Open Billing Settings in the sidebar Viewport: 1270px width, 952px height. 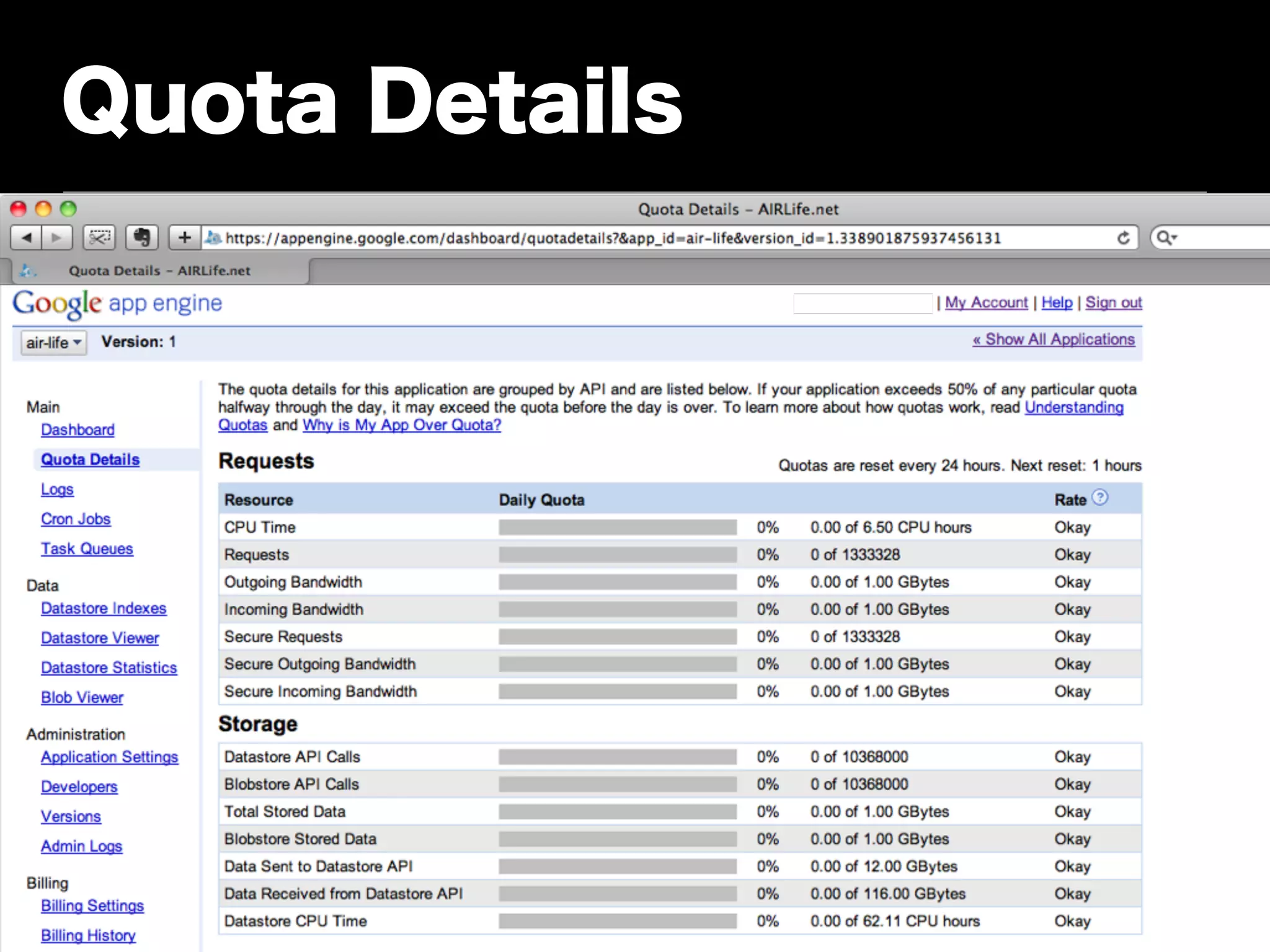pyautogui.click(x=92, y=906)
